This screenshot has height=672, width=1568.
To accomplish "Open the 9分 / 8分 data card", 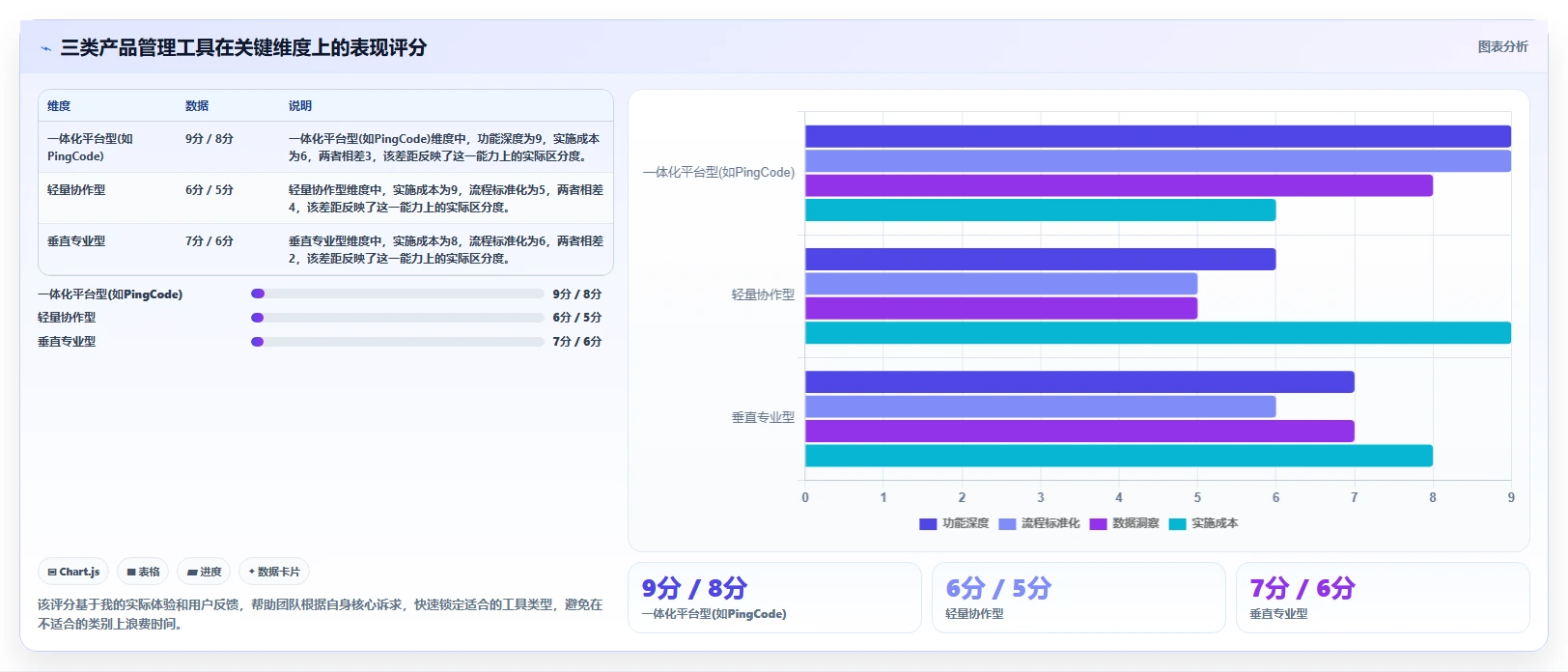I will [x=774, y=598].
